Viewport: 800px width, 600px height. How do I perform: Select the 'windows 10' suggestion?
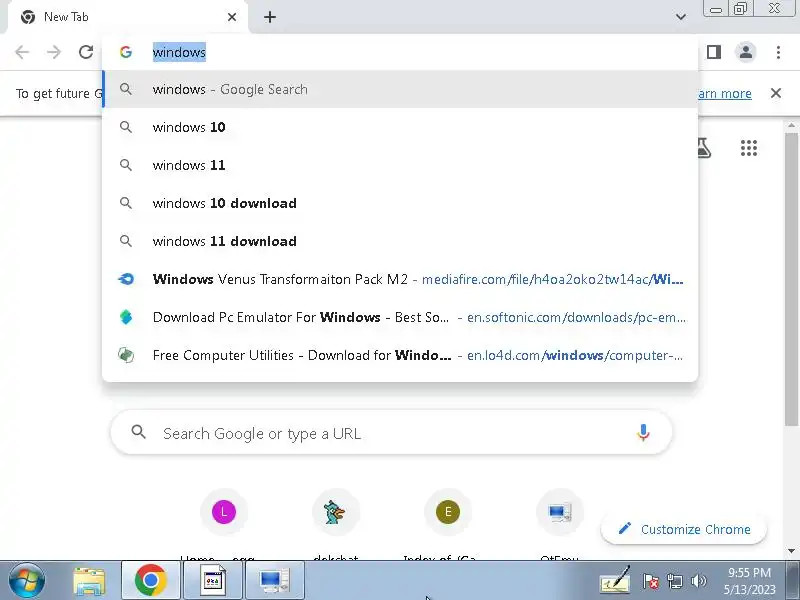pos(400,127)
